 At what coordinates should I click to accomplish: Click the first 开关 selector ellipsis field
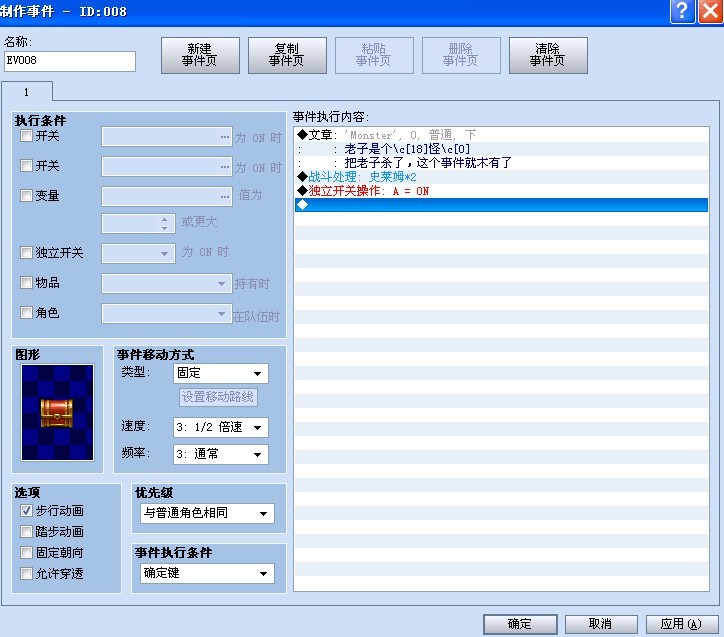166,137
